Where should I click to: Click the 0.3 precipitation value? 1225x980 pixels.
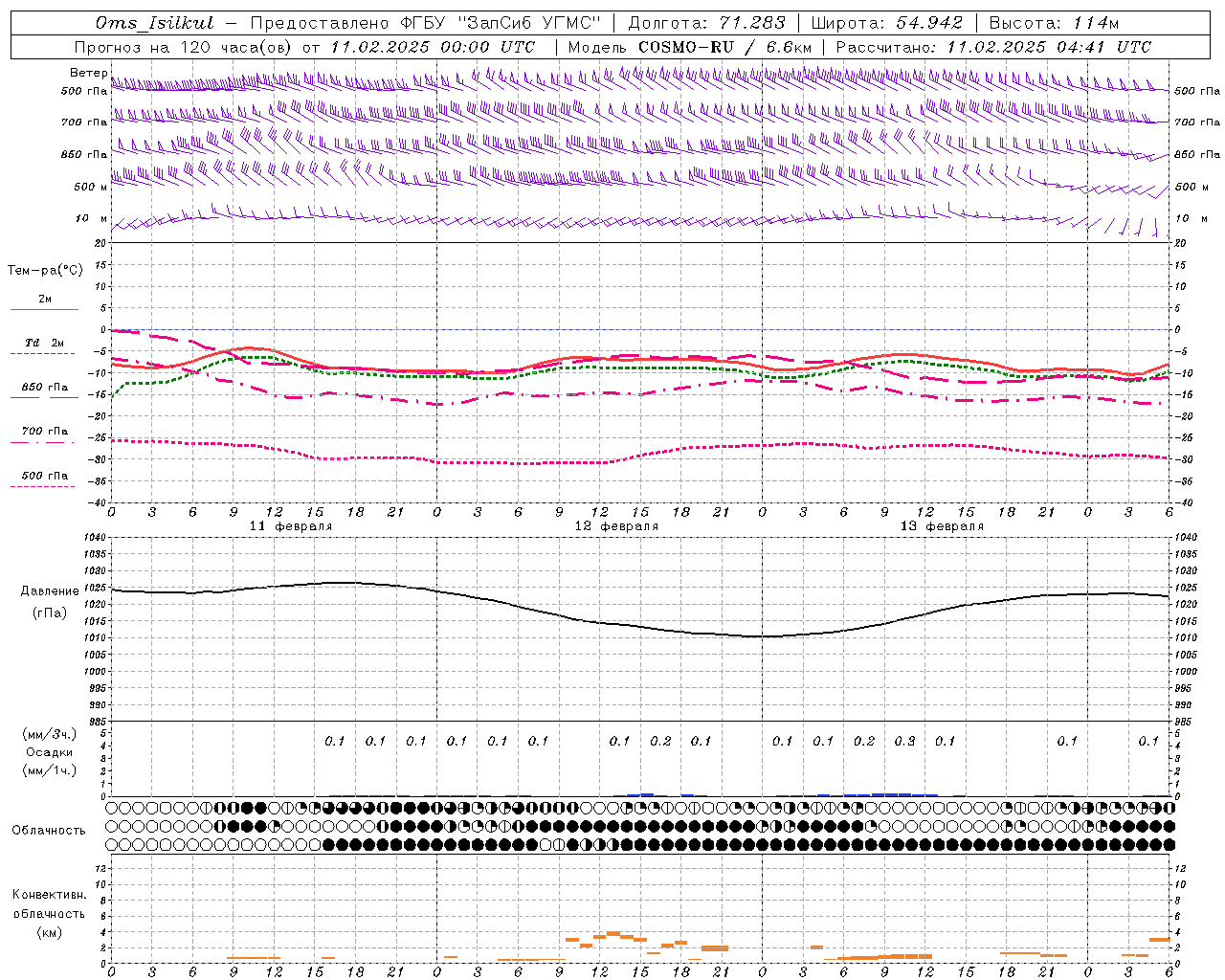(x=904, y=741)
